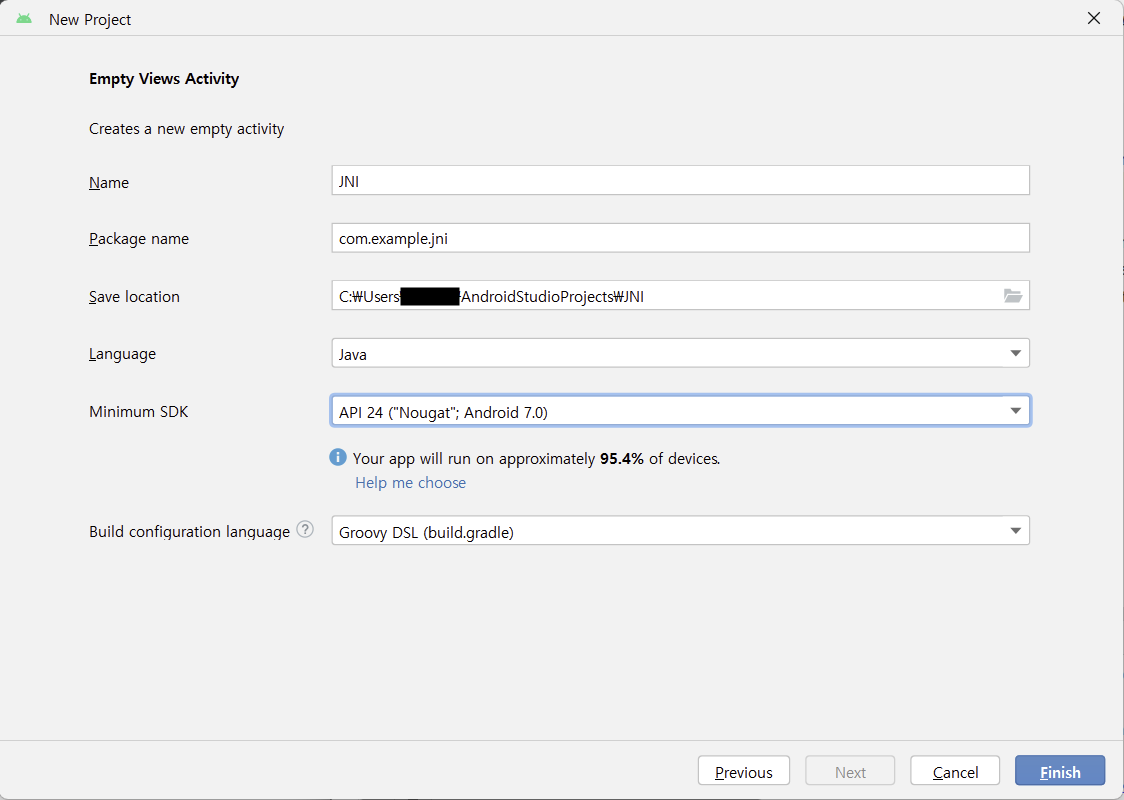Click the Minimum SDK label
The image size is (1124, 800).
point(138,411)
